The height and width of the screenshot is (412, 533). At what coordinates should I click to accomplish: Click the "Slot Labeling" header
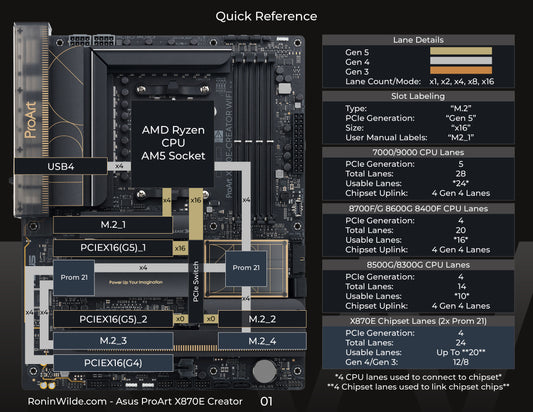point(418,96)
